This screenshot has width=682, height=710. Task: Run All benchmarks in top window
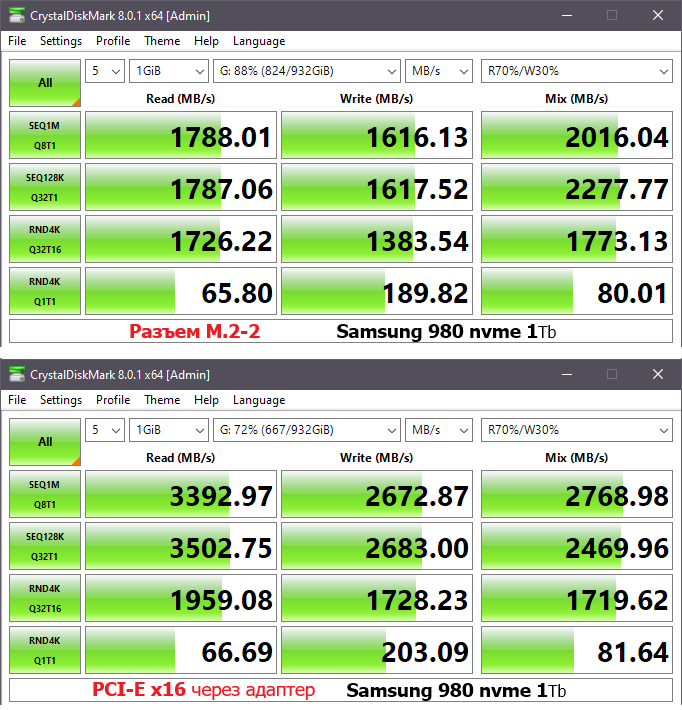[45, 83]
